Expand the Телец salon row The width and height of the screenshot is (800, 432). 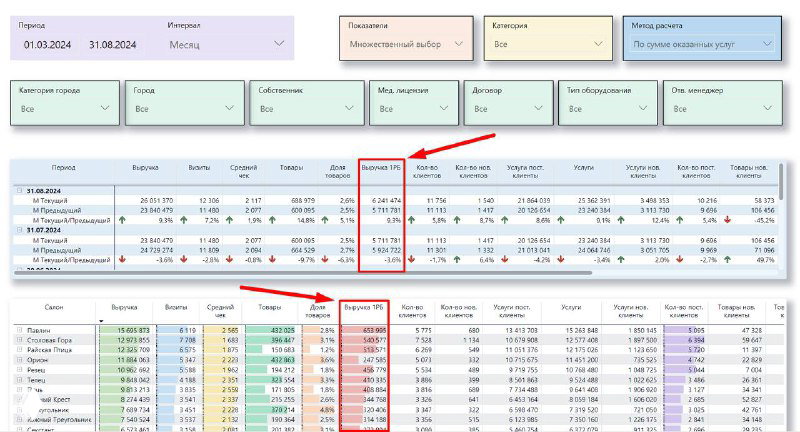pos(19,380)
